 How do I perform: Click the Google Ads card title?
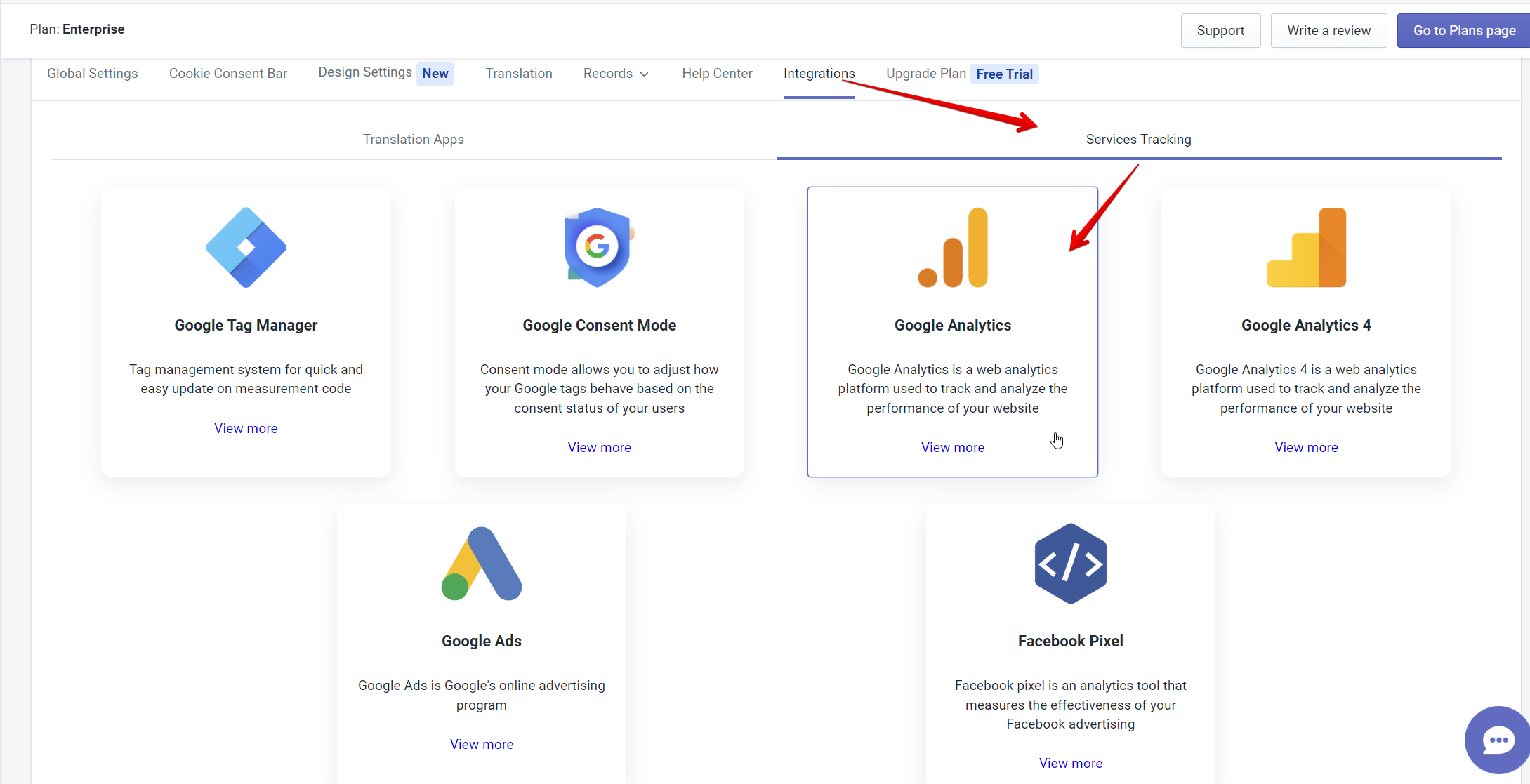(x=482, y=642)
